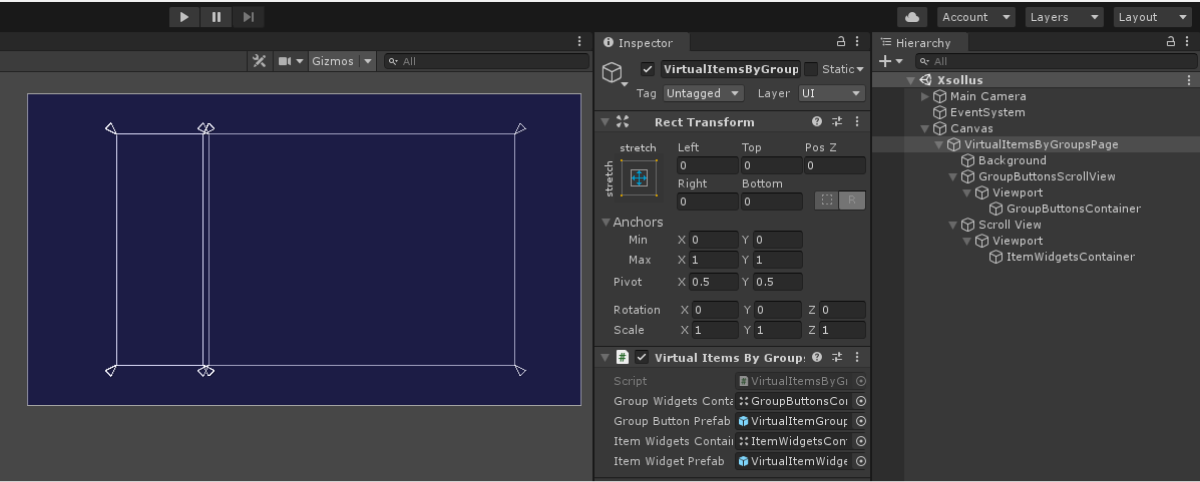Click the scene tools wrench icon
This screenshot has height=482, width=1200.
pos(259,61)
